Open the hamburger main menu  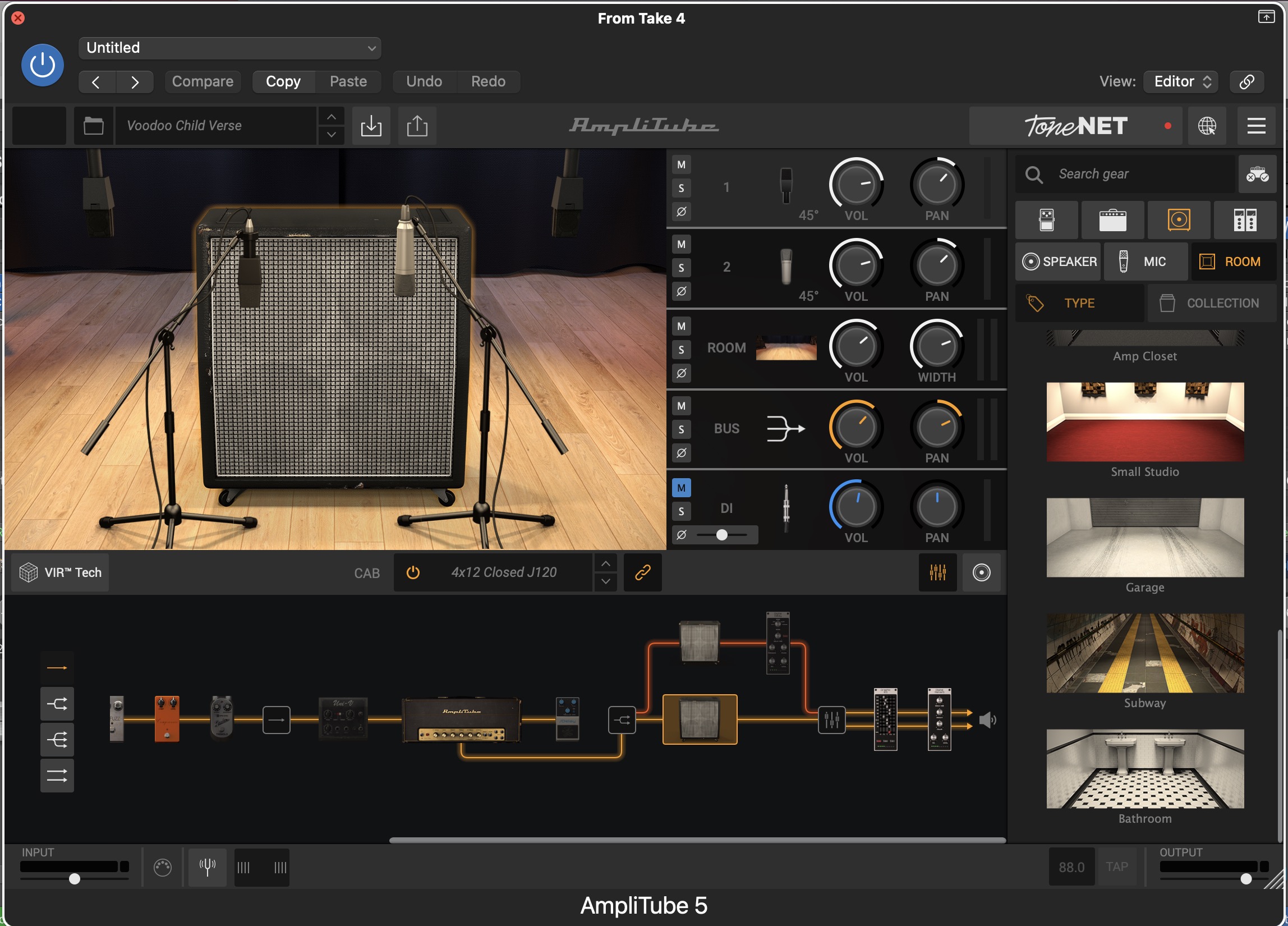(x=1256, y=126)
